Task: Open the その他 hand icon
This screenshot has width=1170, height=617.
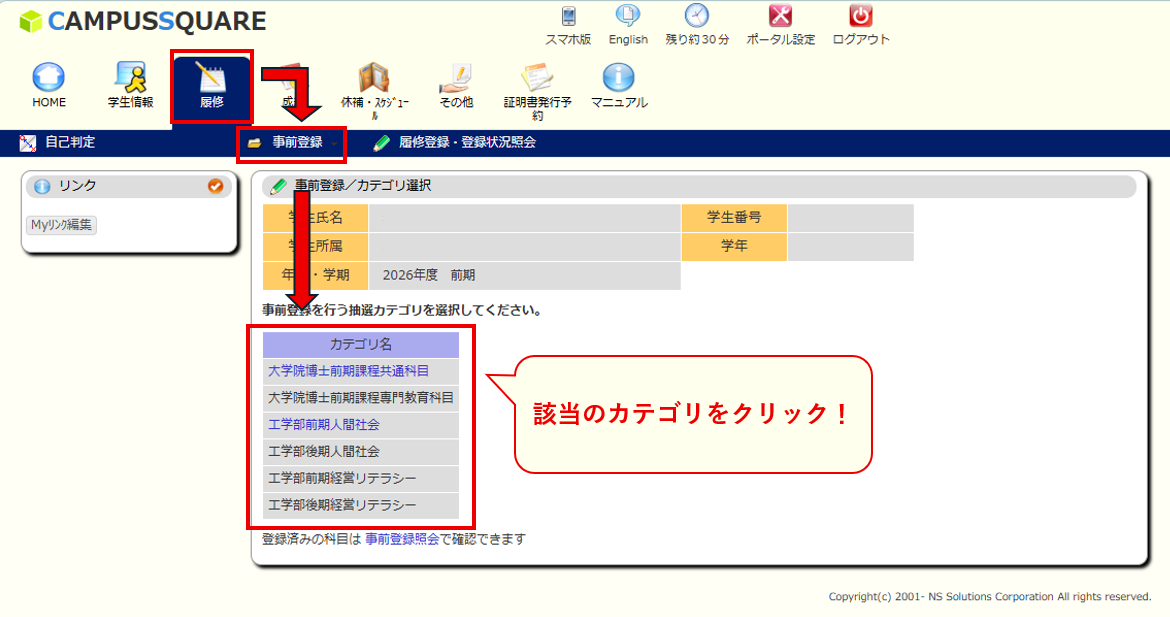Action: (456, 77)
